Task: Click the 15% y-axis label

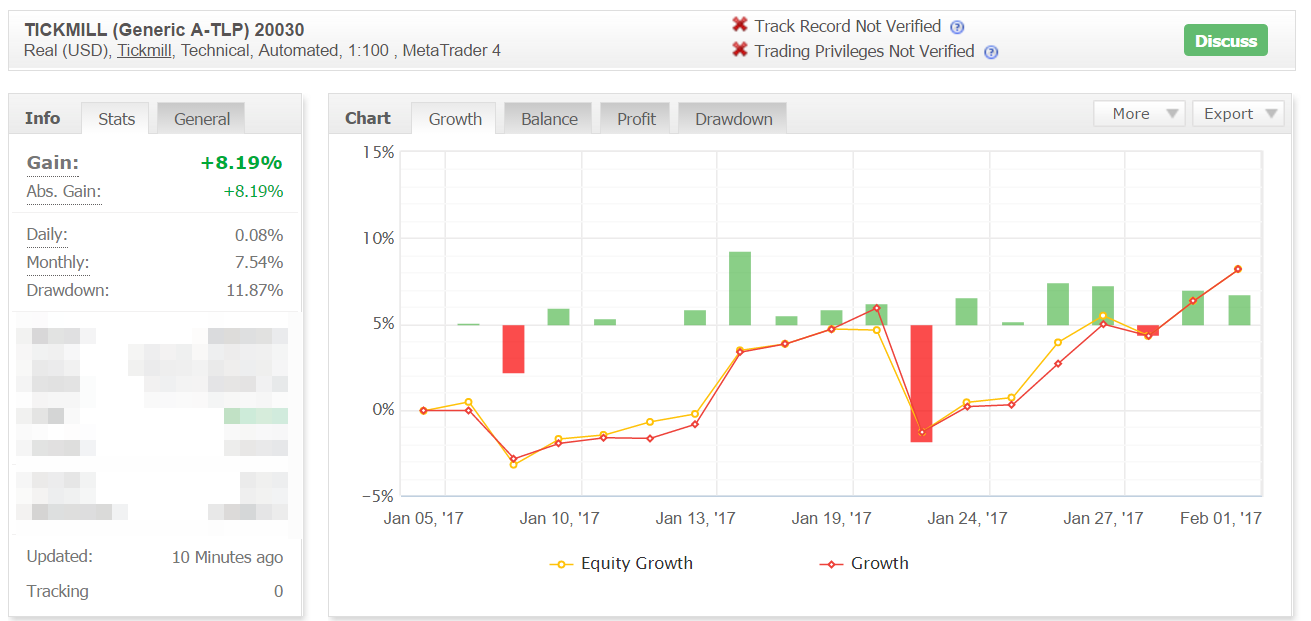Action: [378, 152]
